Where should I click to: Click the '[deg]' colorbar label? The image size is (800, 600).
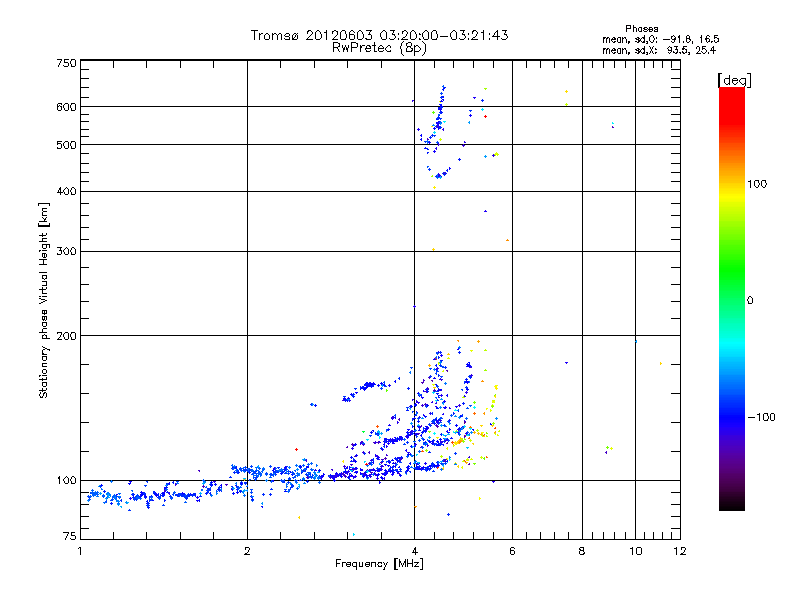coord(734,80)
